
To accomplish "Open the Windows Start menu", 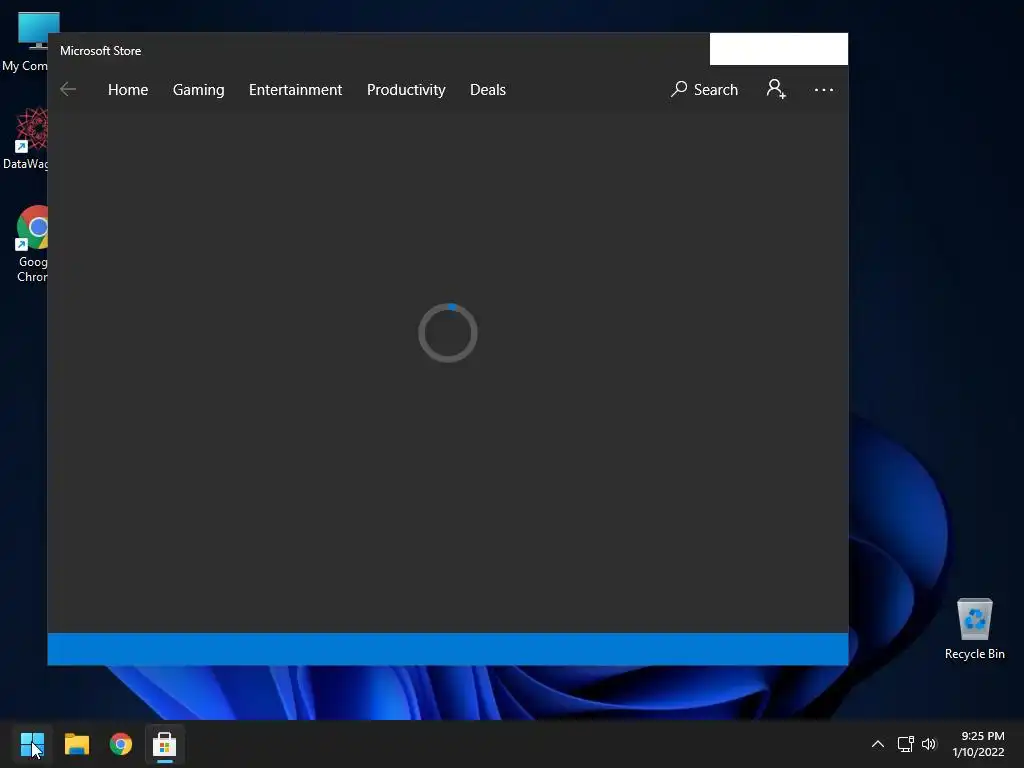I will 32,744.
